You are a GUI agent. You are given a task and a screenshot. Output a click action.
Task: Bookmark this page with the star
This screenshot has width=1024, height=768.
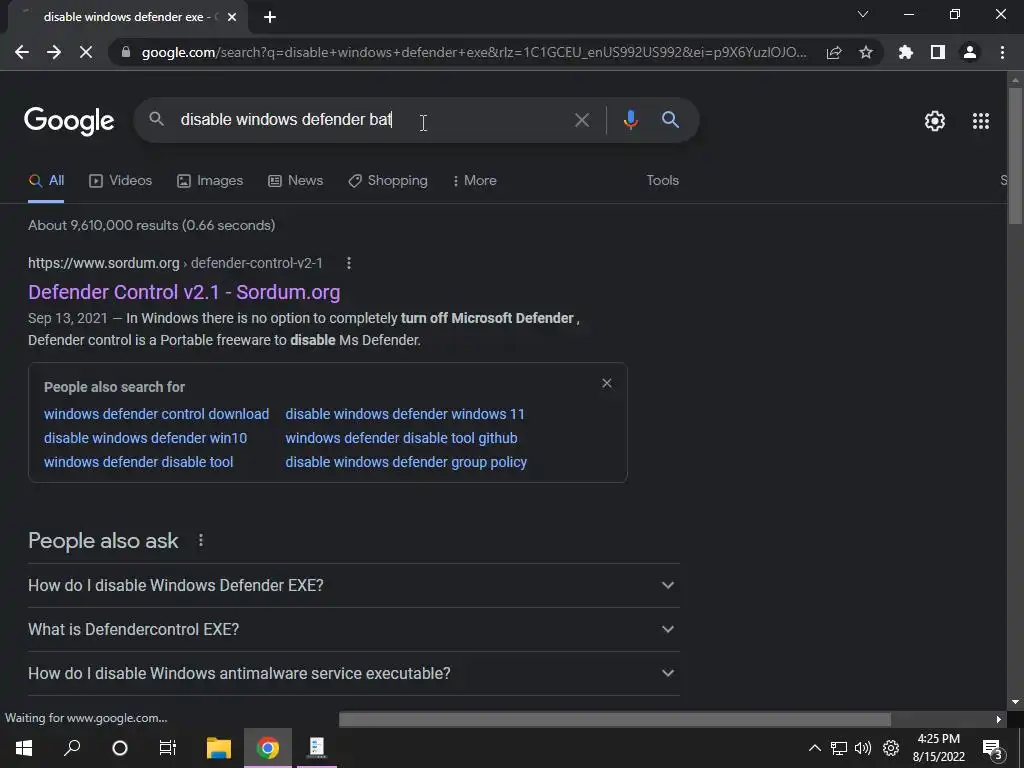(865, 52)
